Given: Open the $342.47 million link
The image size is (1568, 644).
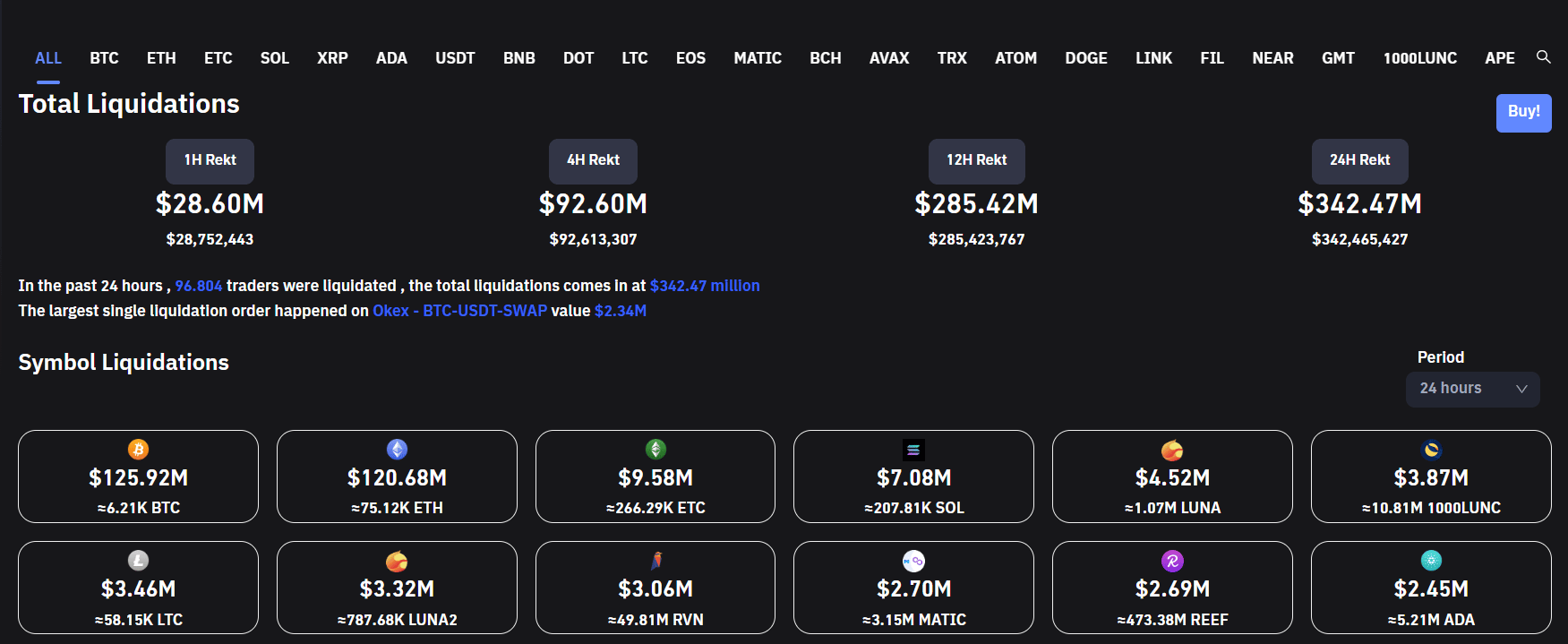Looking at the screenshot, I should click(x=705, y=286).
